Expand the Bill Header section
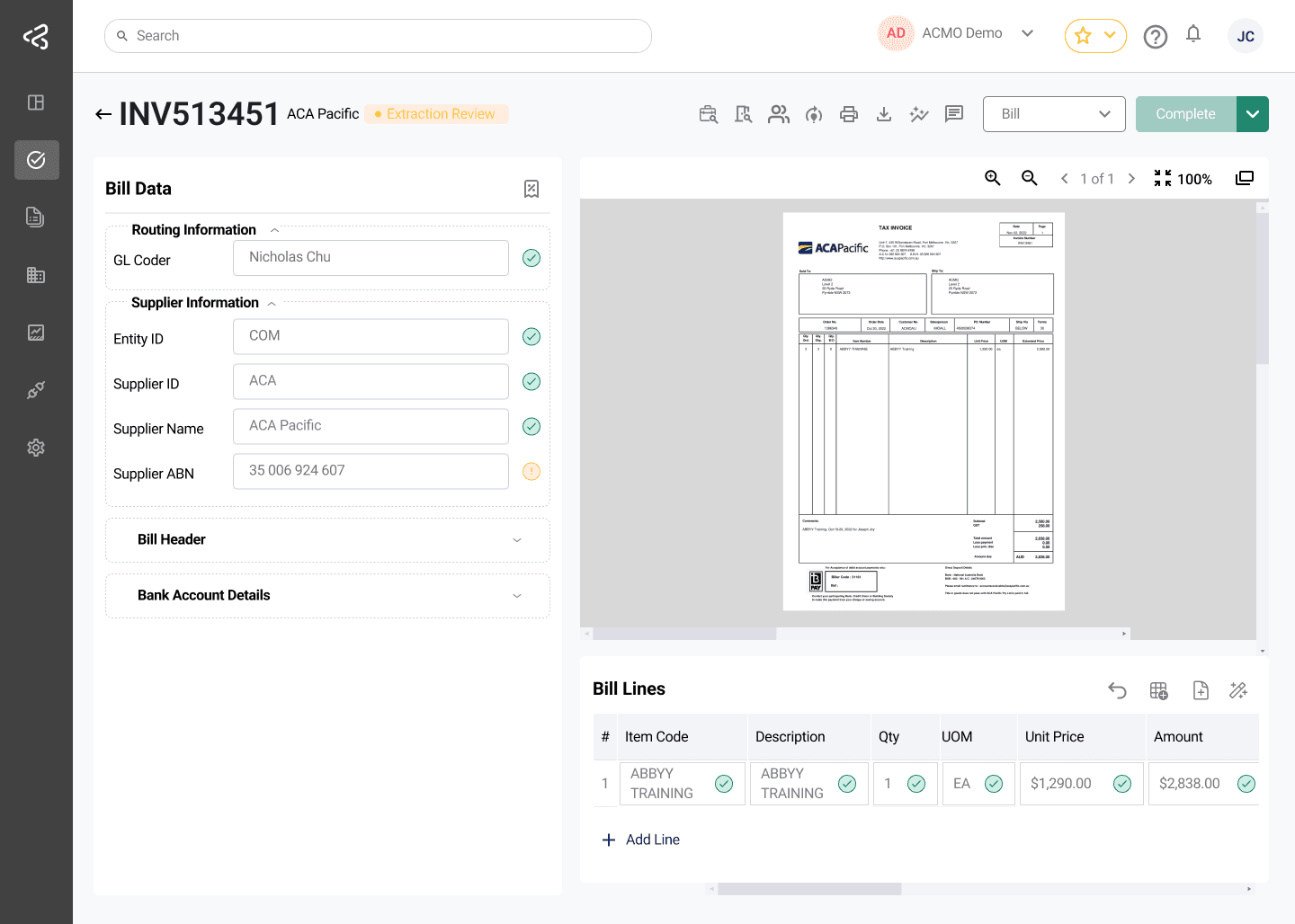Viewport: 1295px width, 924px height. (516, 539)
